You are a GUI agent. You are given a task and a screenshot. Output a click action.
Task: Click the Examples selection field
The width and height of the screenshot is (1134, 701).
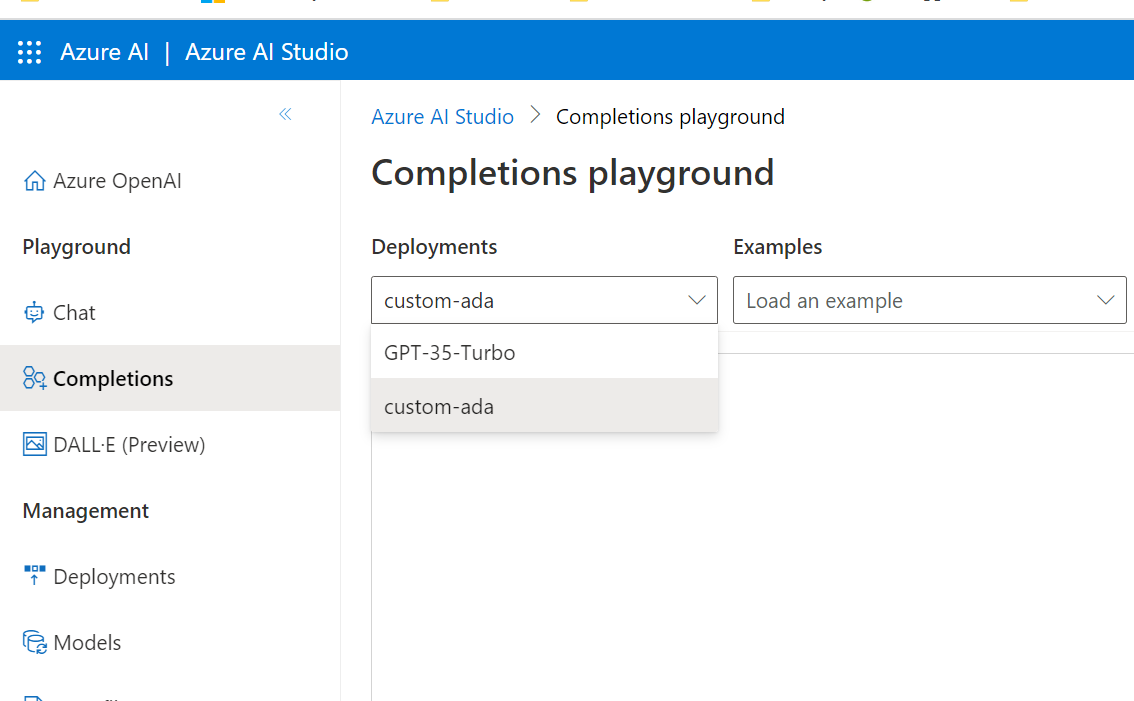tap(930, 300)
